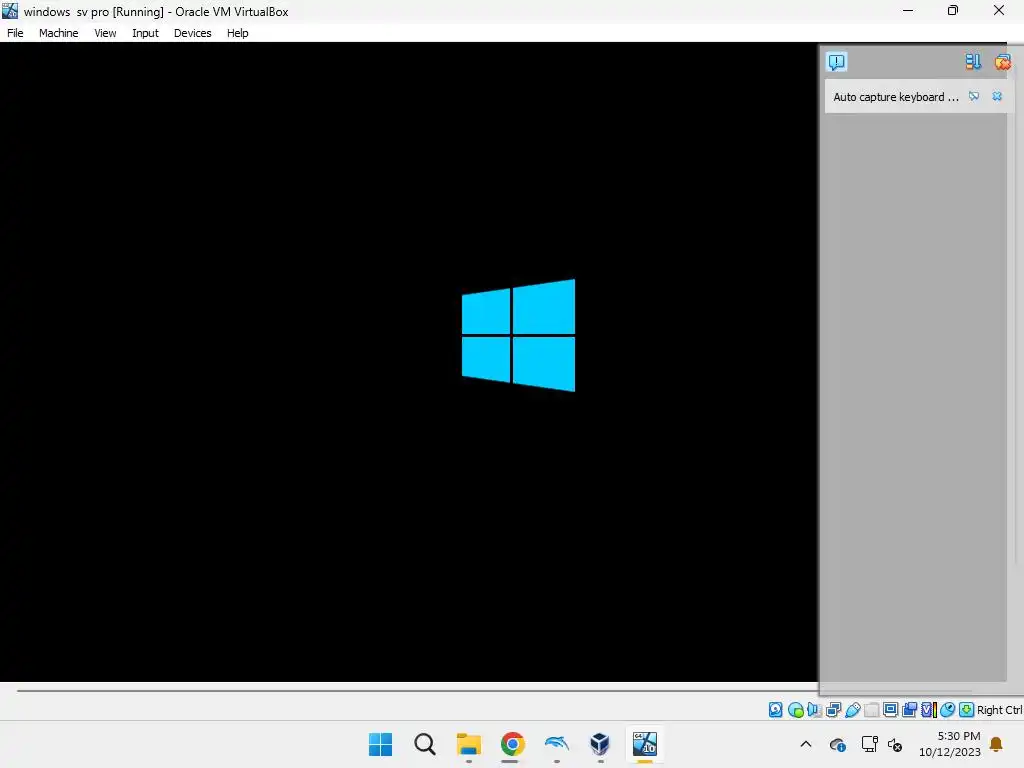Viewport: 1024px width, 768px height.
Task: Close the windows sv pro VM window
Action: 999,10
